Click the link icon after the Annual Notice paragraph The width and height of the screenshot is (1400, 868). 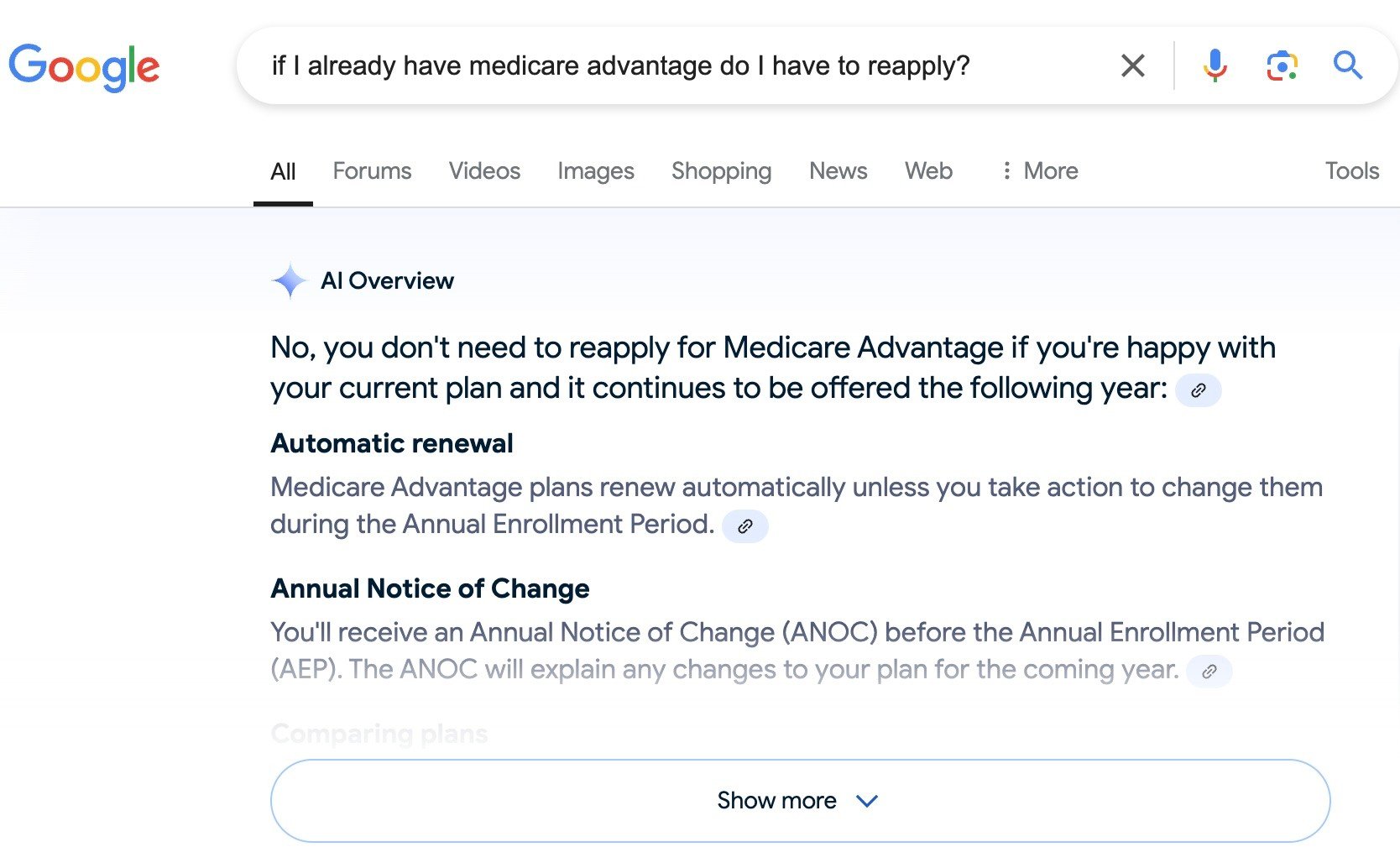(1209, 672)
